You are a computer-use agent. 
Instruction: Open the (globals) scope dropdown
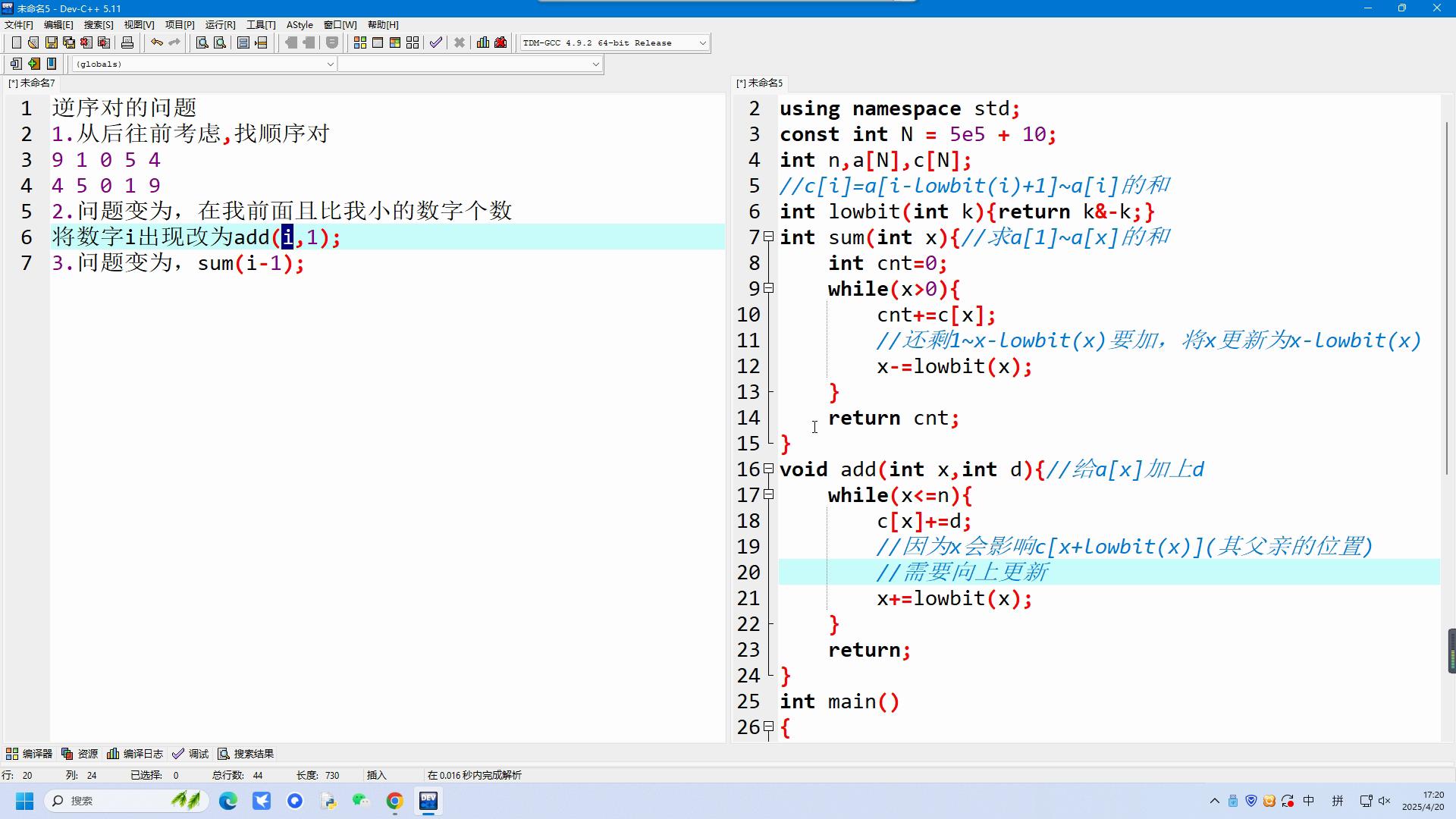(x=330, y=64)
